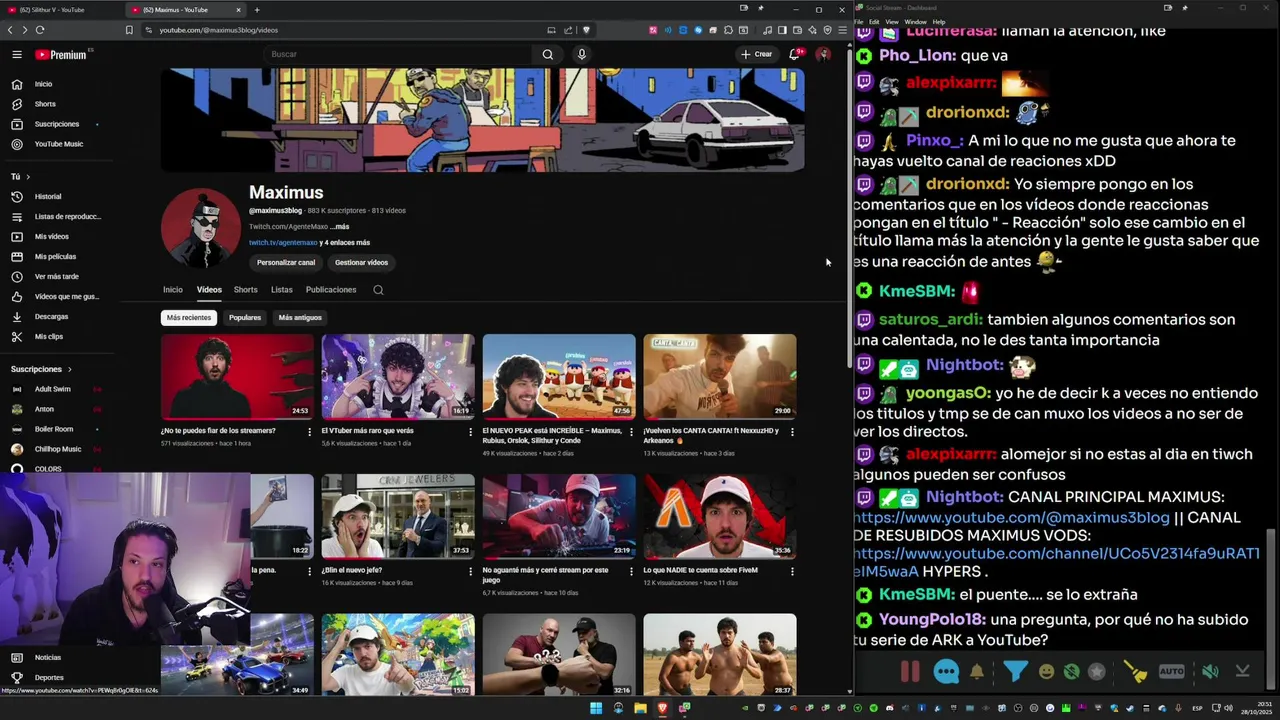The width and height of the screenshot is (1280, 720).
Task: Open the YouTube notifications bell
Action: (x=794, y=54)
